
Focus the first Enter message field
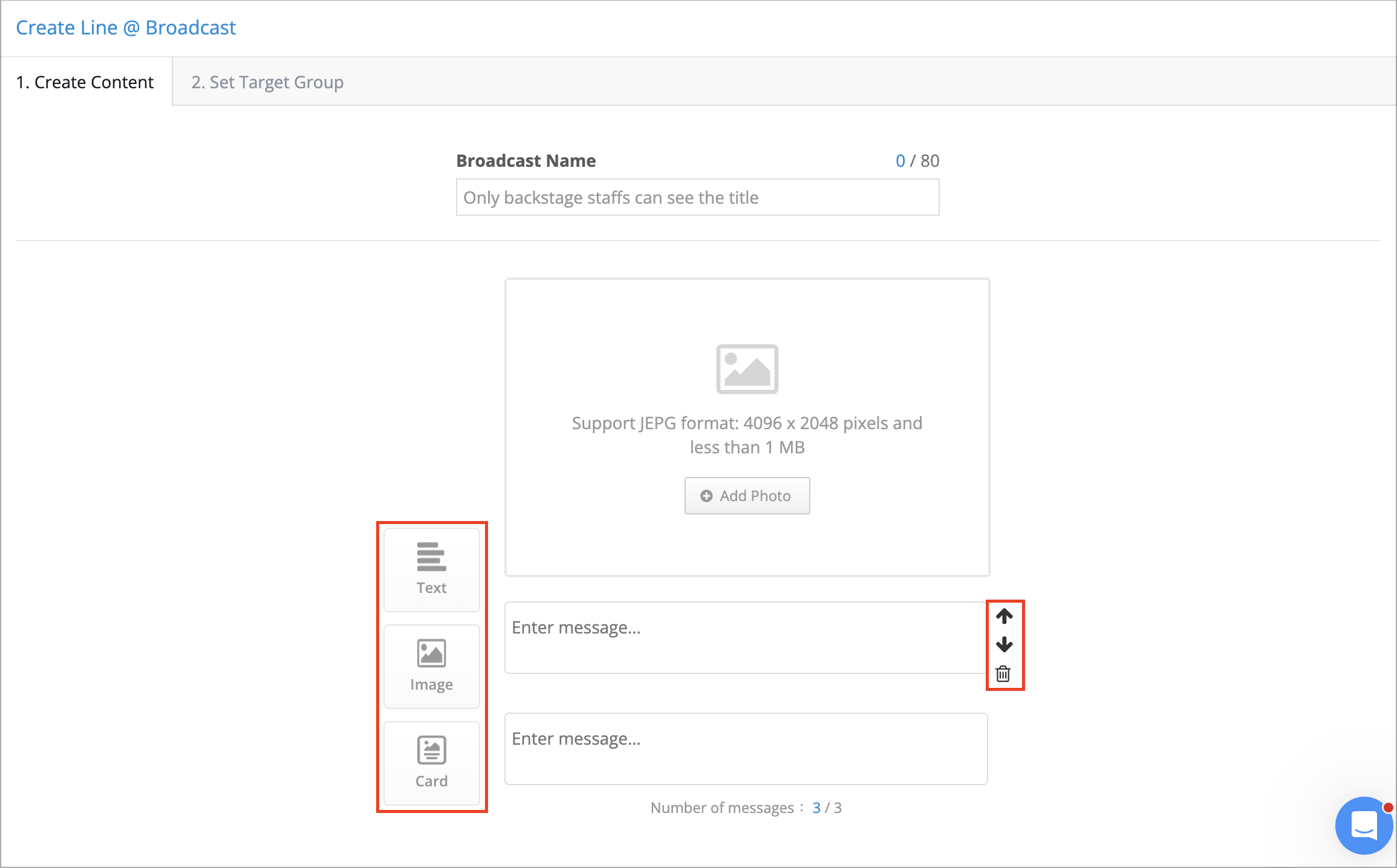point(746,637)
